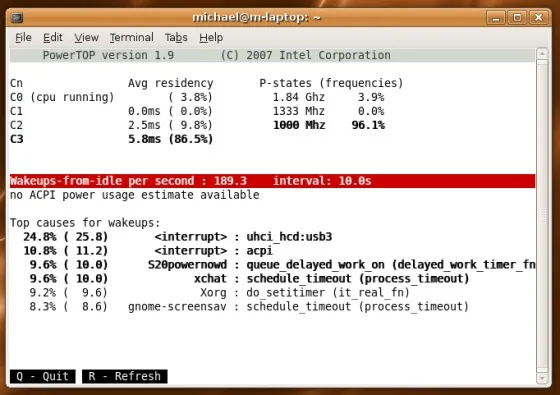This screenshot has width=560, height=395.
Task: Click the '5.8ms (86.5%)' residency value
Action: click(x=170, y=139)
